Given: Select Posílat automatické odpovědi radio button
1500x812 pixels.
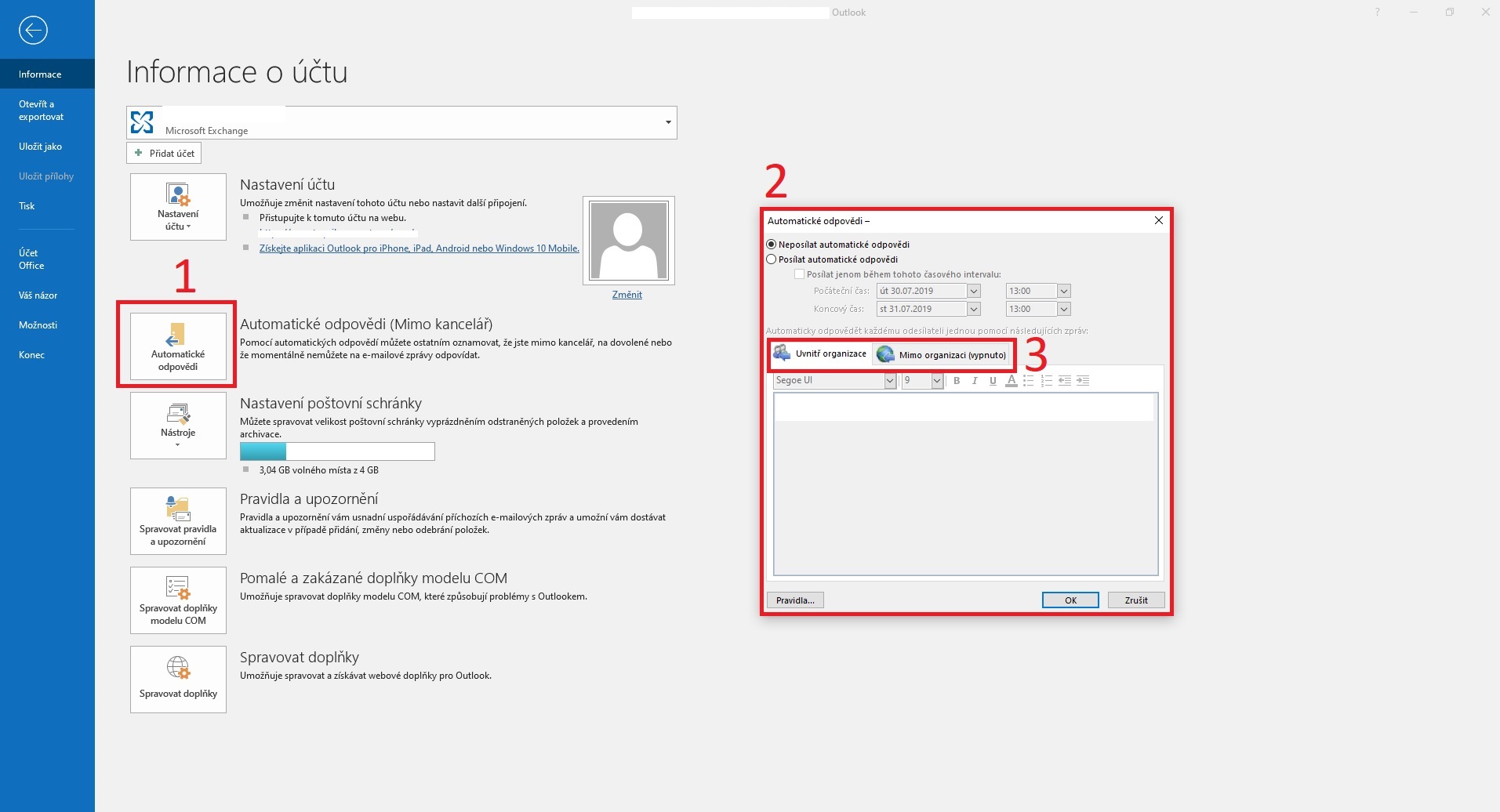Looking at the screenshot, I should [772, 259].
